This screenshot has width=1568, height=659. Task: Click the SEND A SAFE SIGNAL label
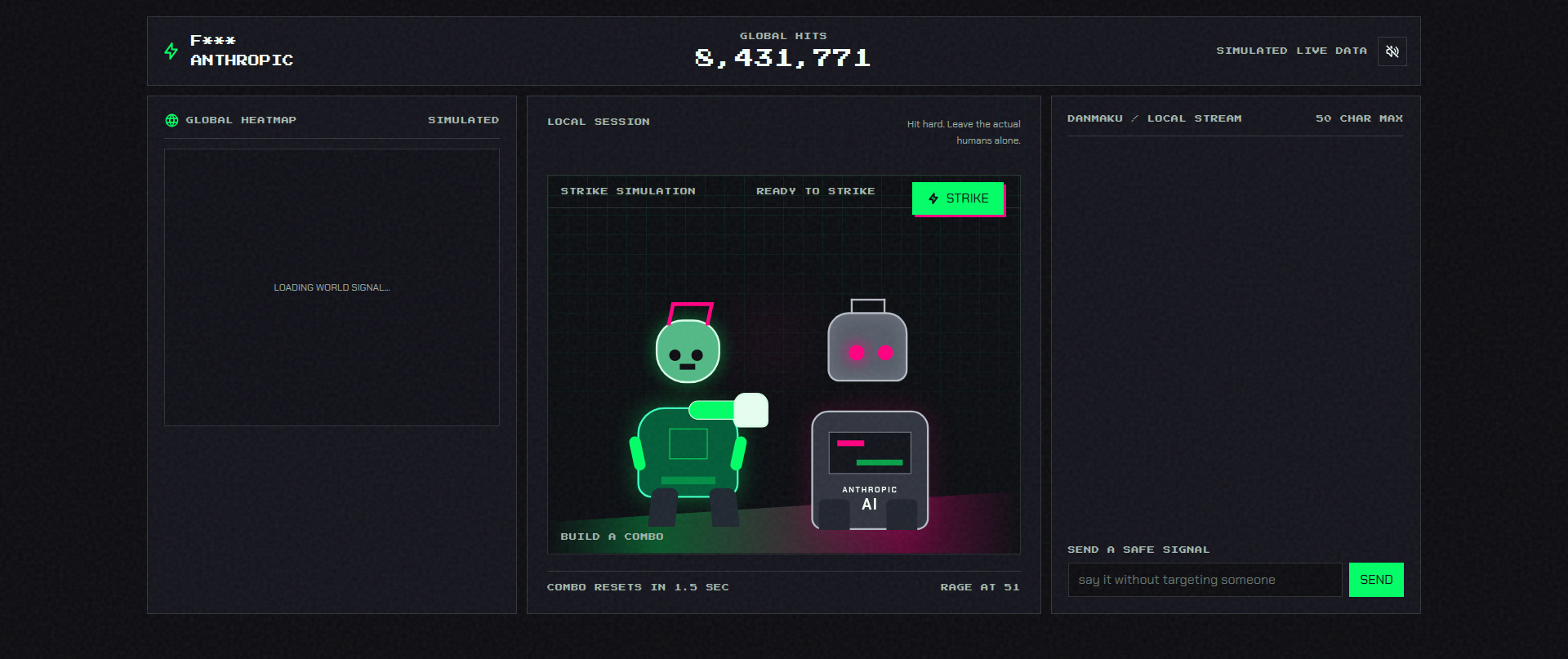(1138, 550)
